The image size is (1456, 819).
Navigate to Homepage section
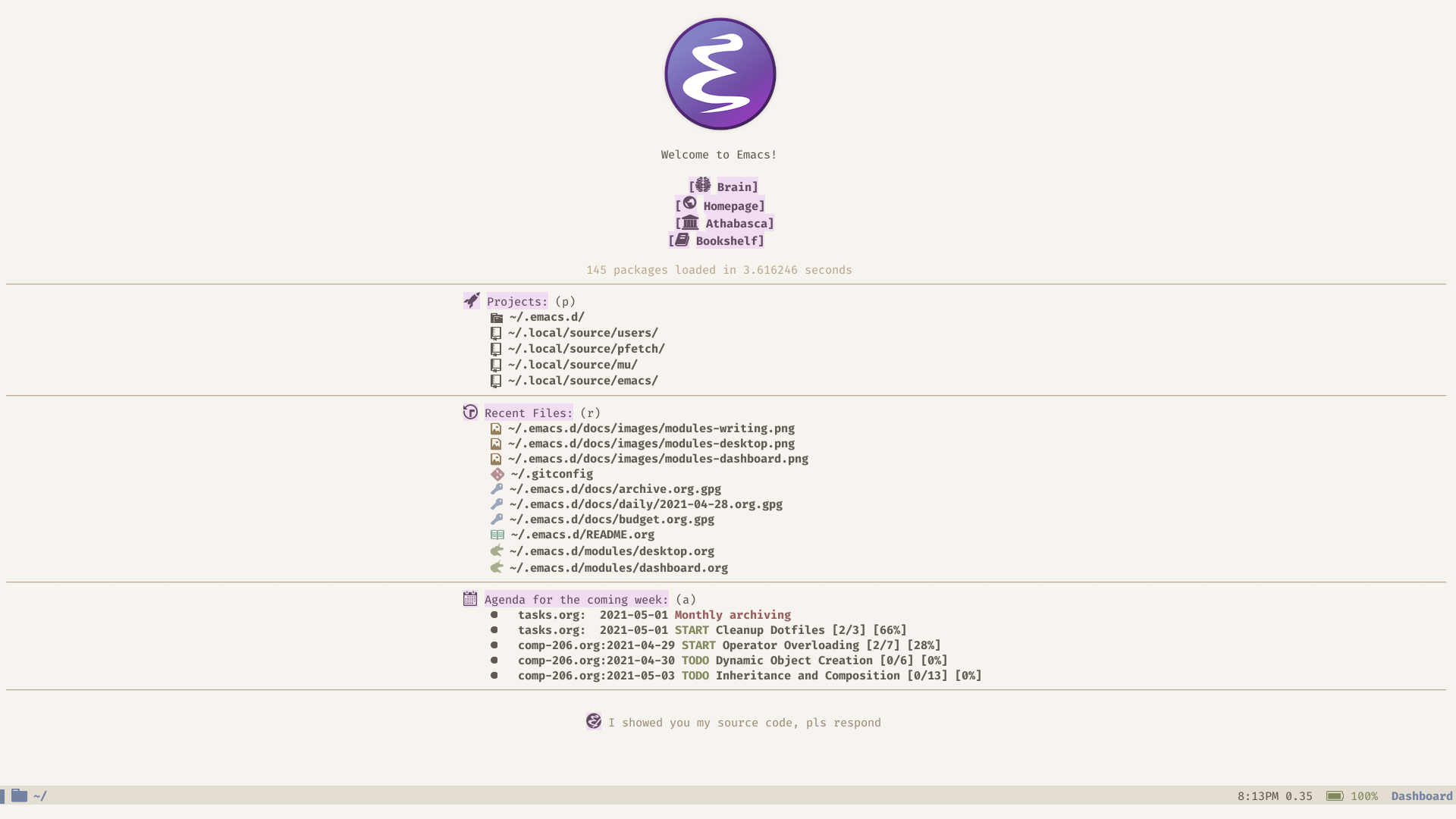[x=720, y=205]
